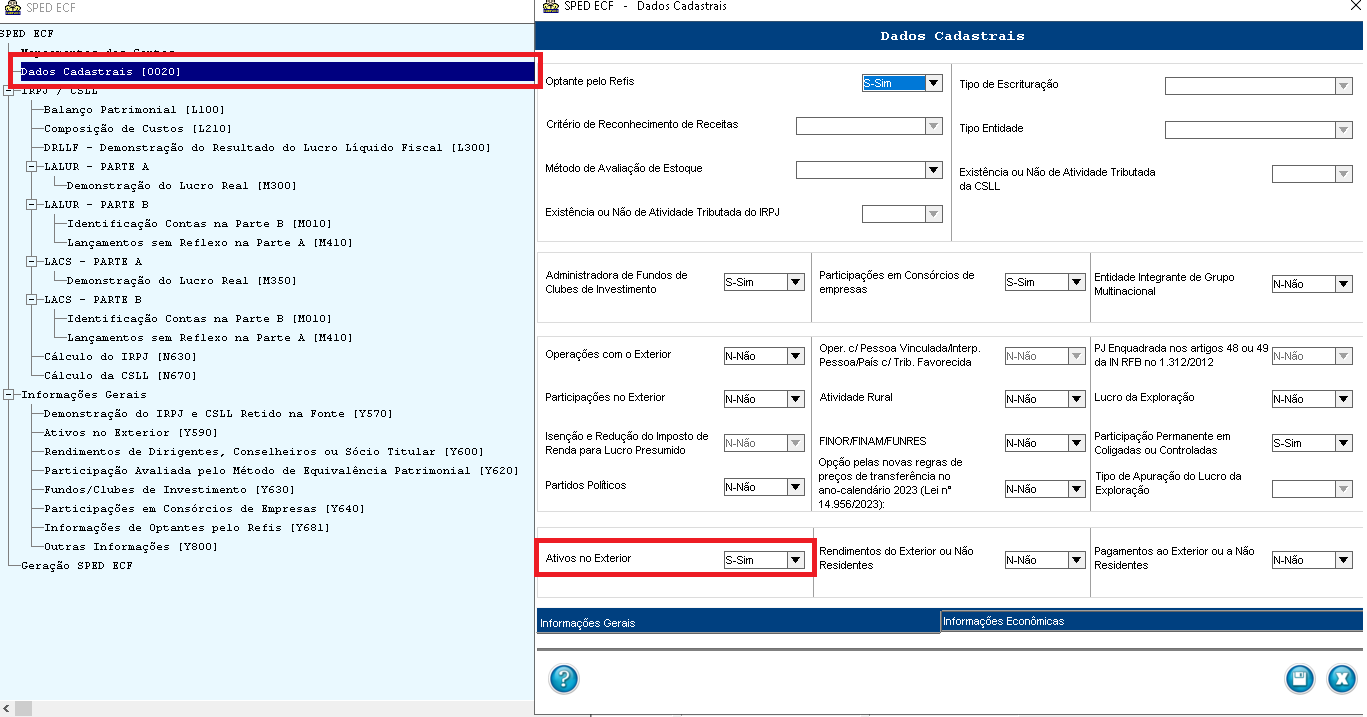Open the Lucro da Exploração dropdown

pyautogui.click(x=1343, y=399)
